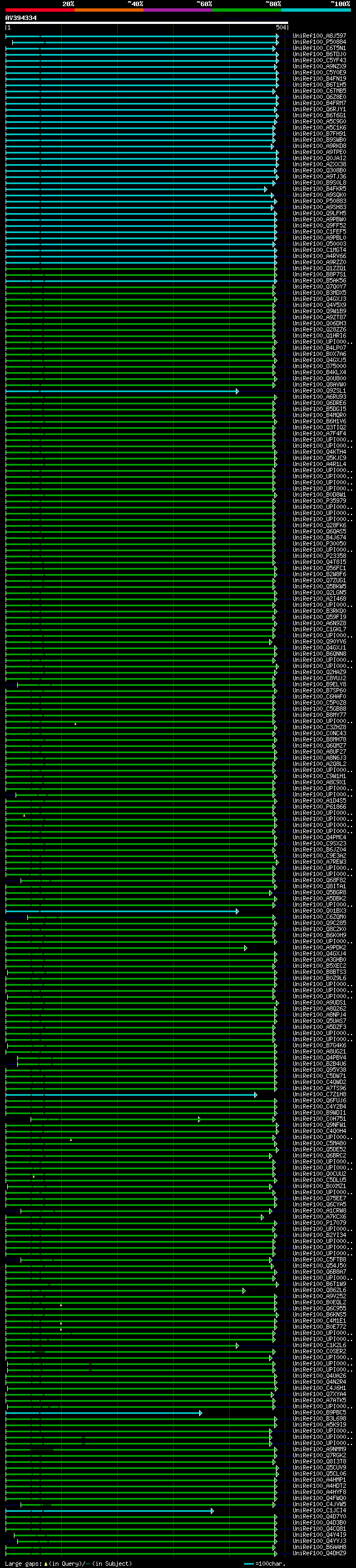Select the UniRef100_A9UDS1 label
Image resolution: width=356 pixels, height=1568 pixels.
click(319, 1002)
